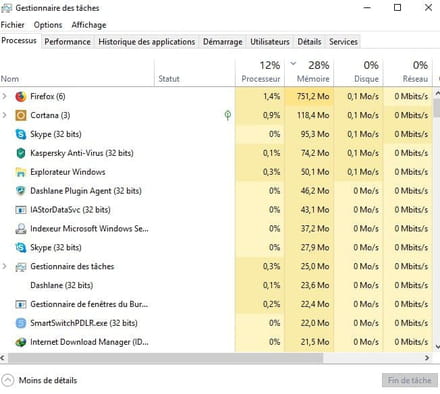Click the Fin de tâche button
440x394 pixels.
(410, 380)
